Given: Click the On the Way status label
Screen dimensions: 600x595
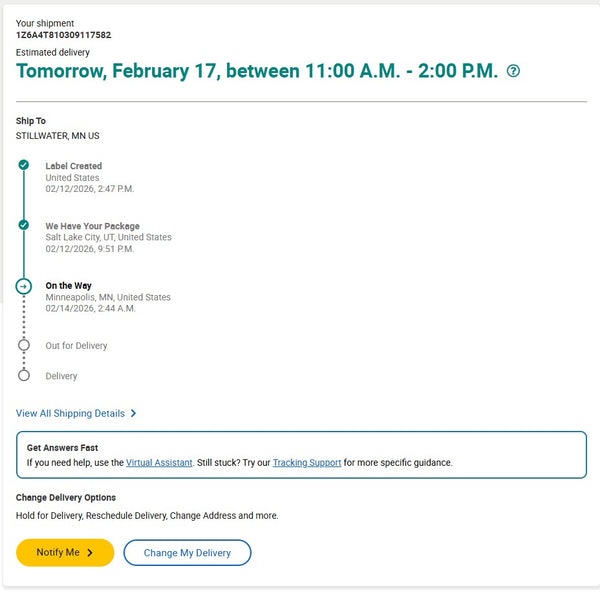Looking at the screenshot, I should tap(68, 286).
